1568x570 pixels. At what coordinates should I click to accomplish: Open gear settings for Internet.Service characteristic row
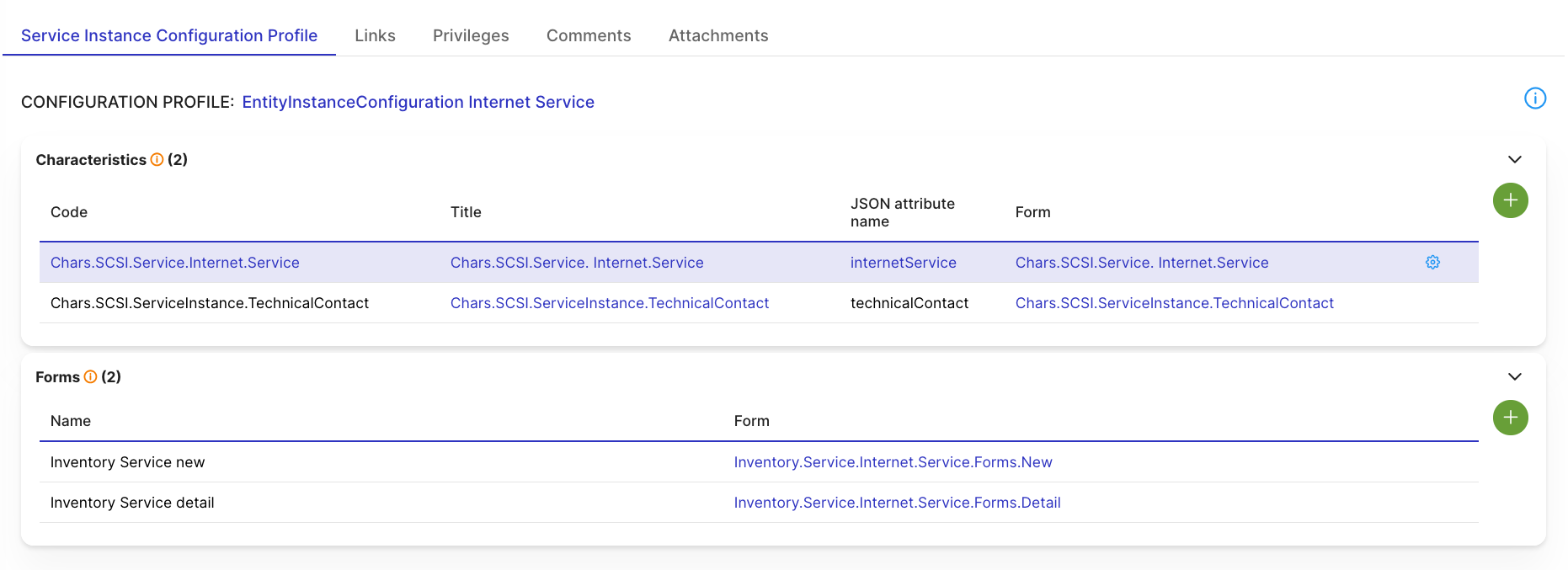1432,263
